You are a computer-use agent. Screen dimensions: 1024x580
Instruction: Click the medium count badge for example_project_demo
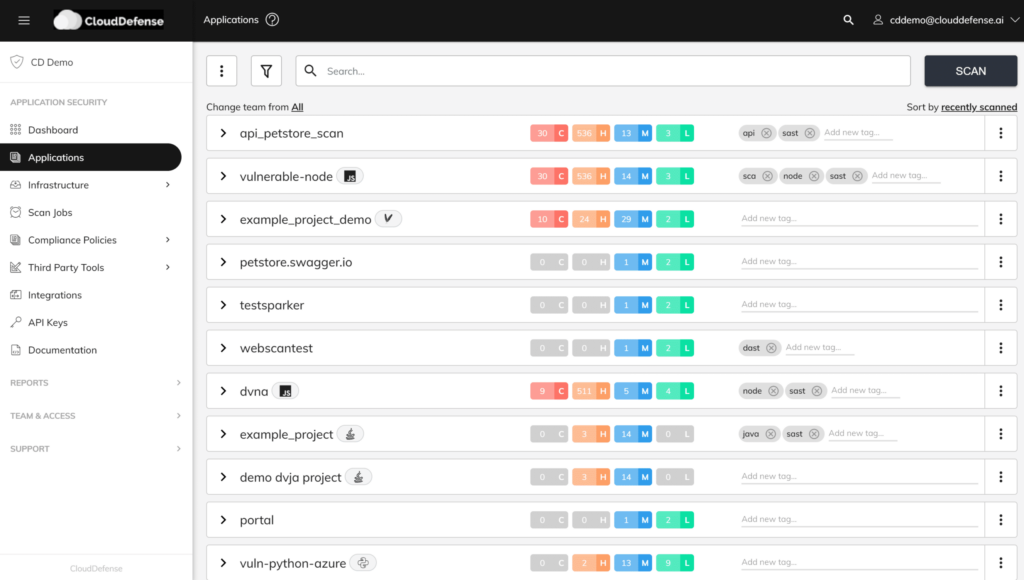tap(633, 219)
